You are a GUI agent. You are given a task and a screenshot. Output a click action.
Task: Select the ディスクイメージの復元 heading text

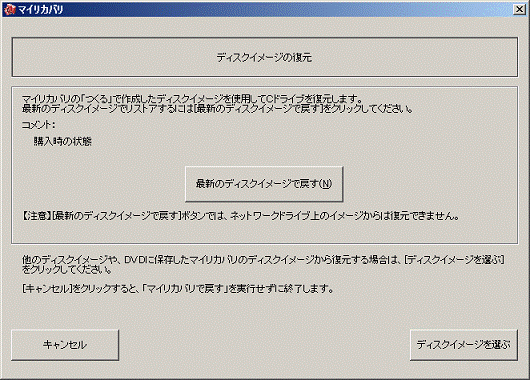click(x=264, y=57)
